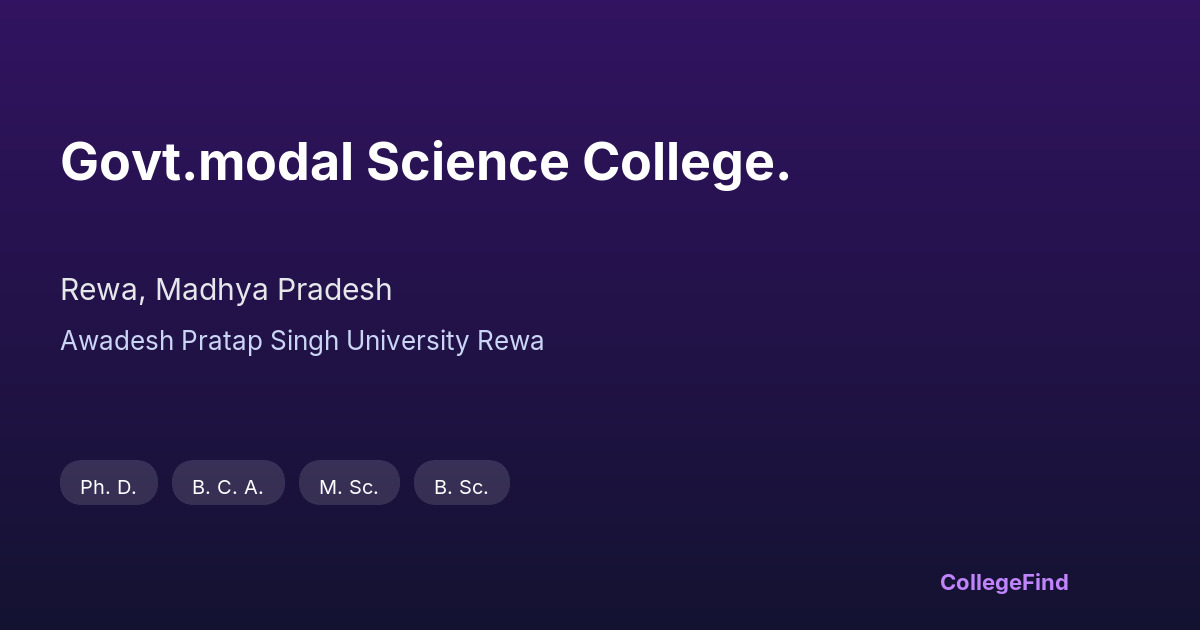Select the Rewa, Madhya Pradesh location text
The image size is (1200, 630).
click(x=226, y=290)
